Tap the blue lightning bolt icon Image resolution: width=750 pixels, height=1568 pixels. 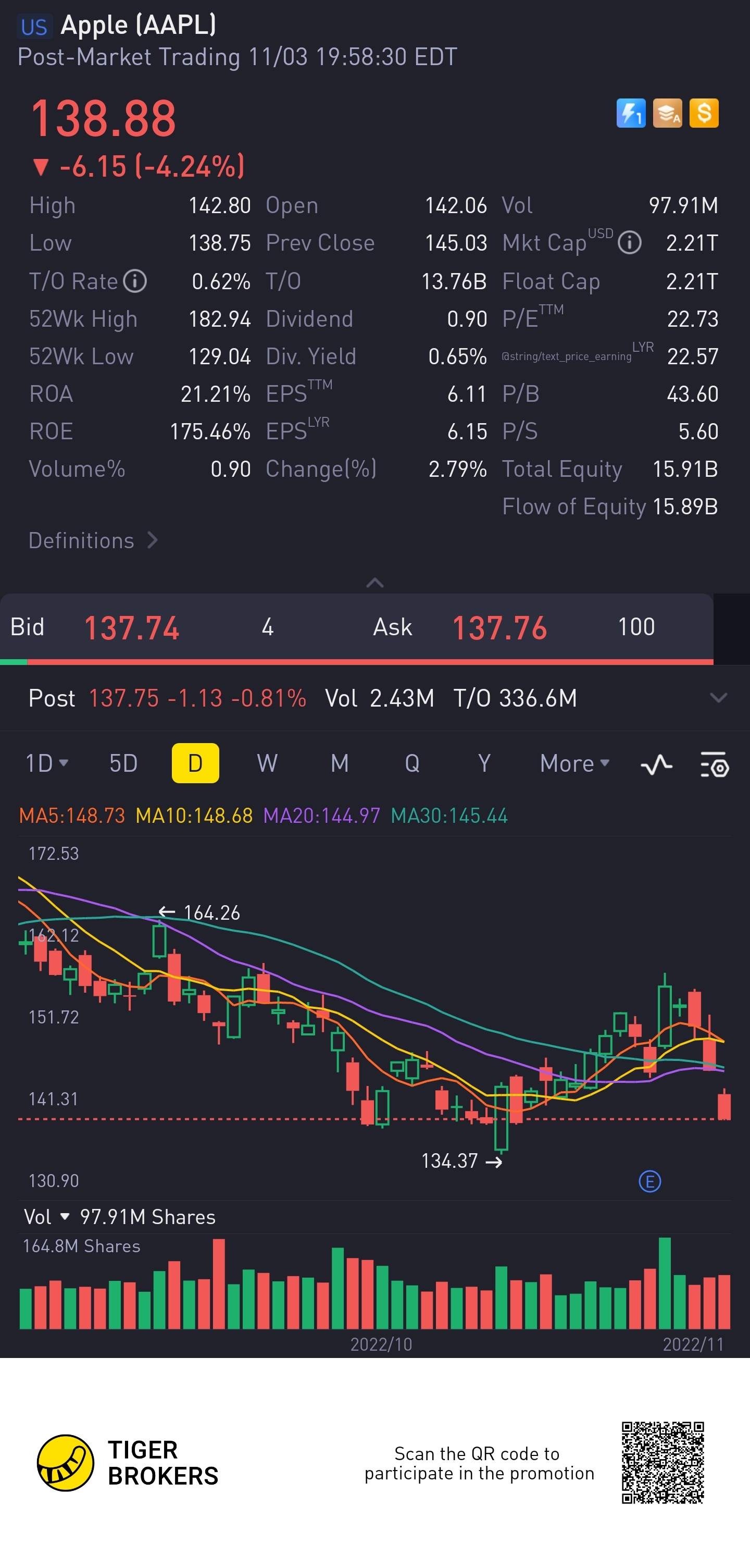631,113
